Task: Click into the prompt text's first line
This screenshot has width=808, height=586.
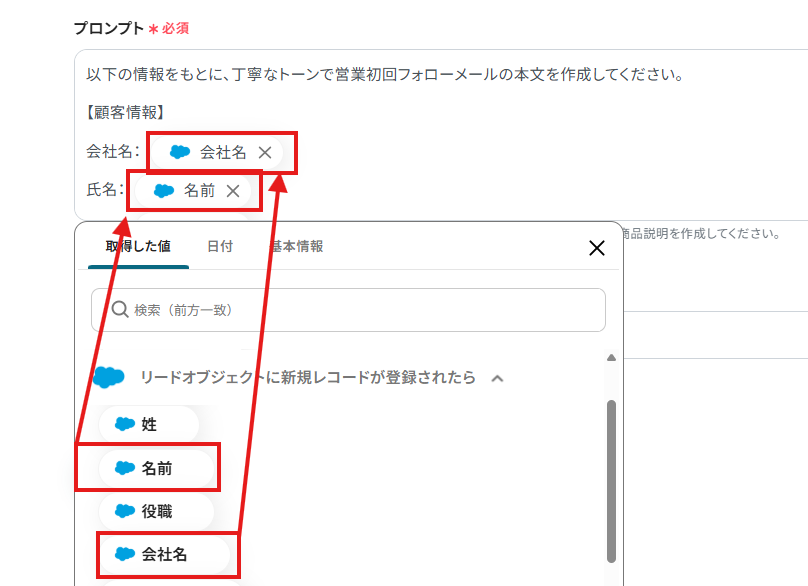Action: (x=384, y=75)
